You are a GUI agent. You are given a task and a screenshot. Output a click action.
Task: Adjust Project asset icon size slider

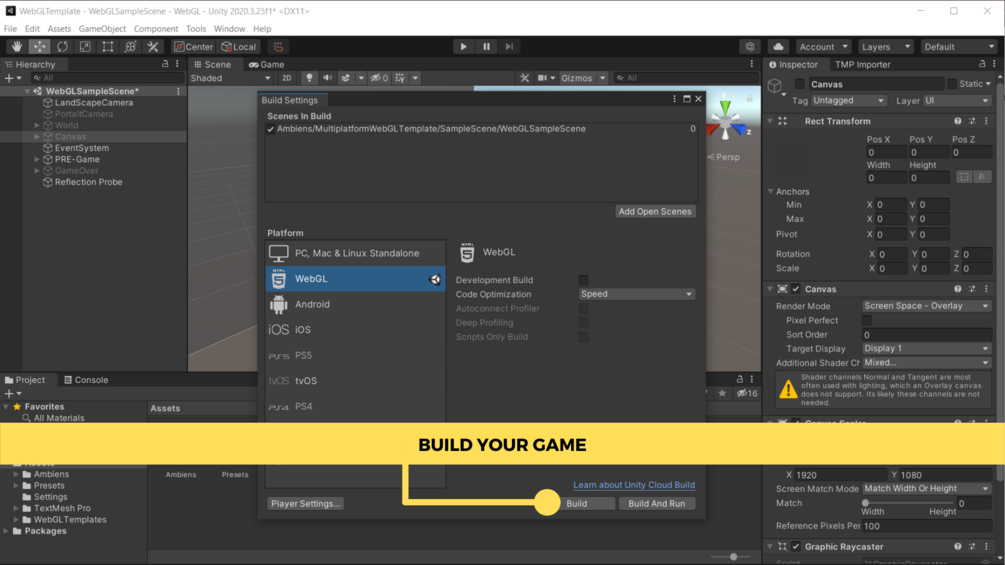(733, 557)
